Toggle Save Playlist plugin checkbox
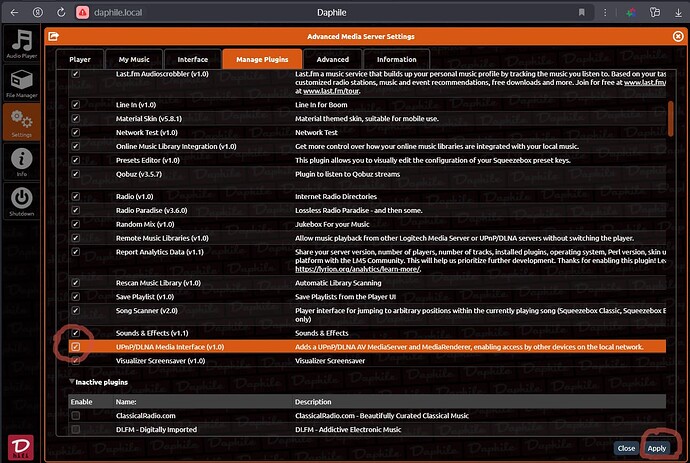This screenshot has width=690, height=463. pyautogui.click(x=76, y=297)
